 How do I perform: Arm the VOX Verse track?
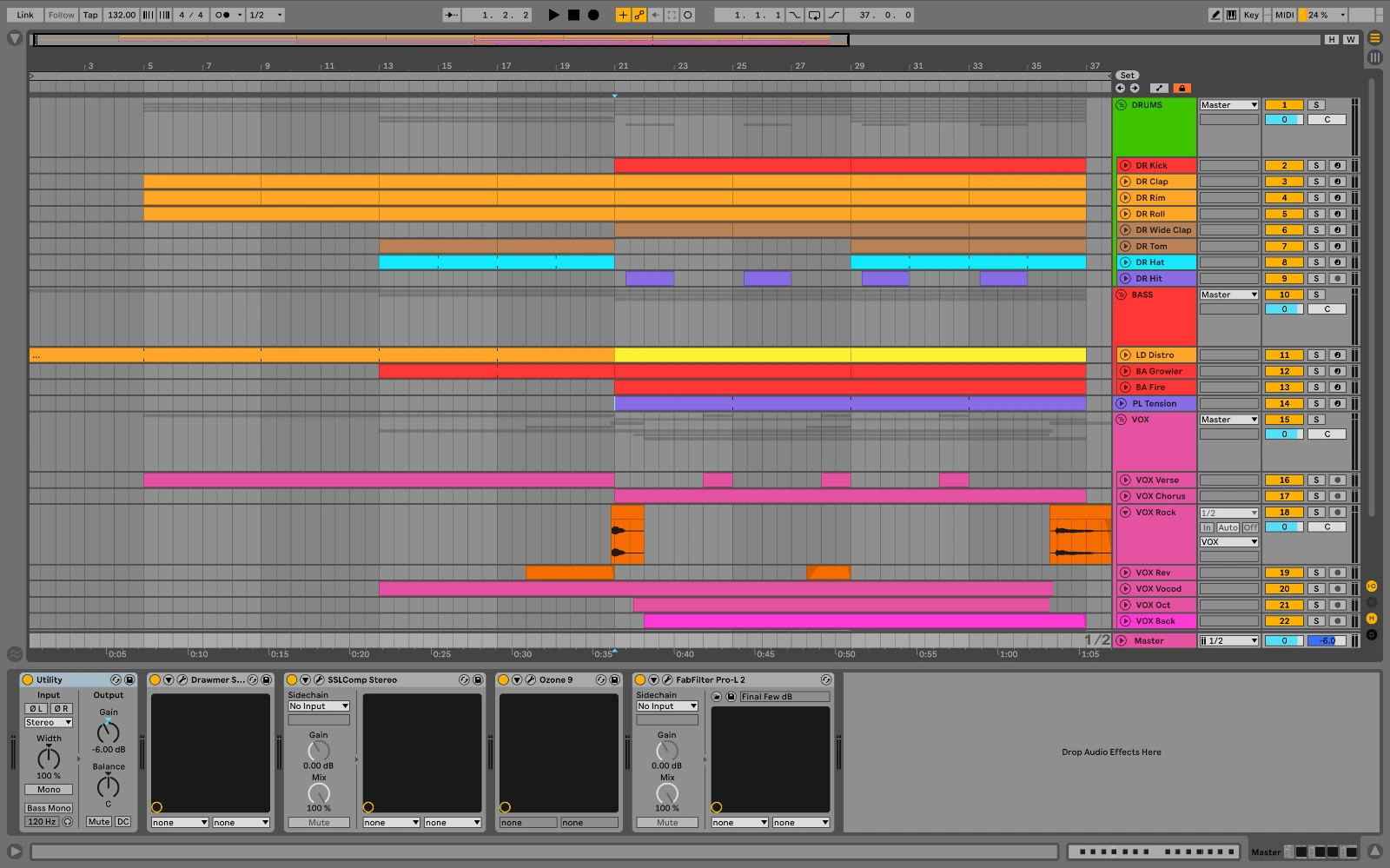[1338, 480]
